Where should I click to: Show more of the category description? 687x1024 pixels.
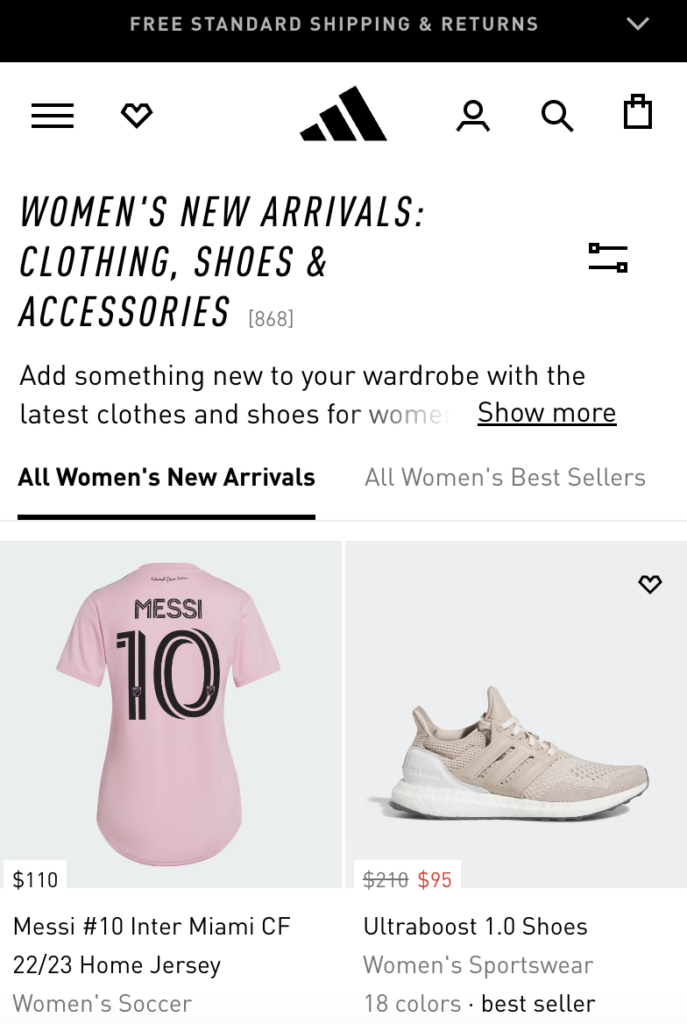[x=546, y=413]
